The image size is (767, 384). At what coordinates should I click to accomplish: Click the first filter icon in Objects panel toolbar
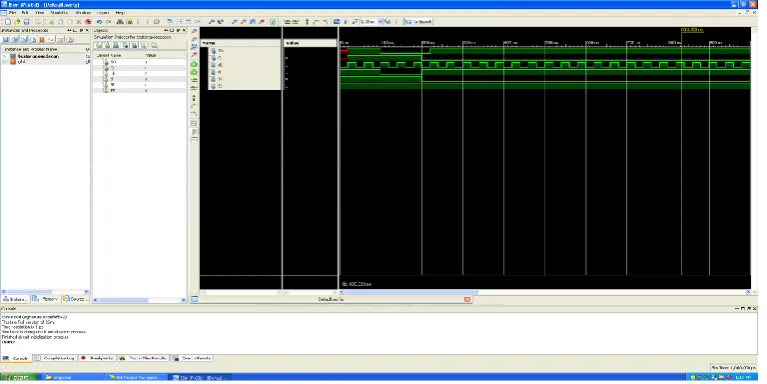[98, 45]
